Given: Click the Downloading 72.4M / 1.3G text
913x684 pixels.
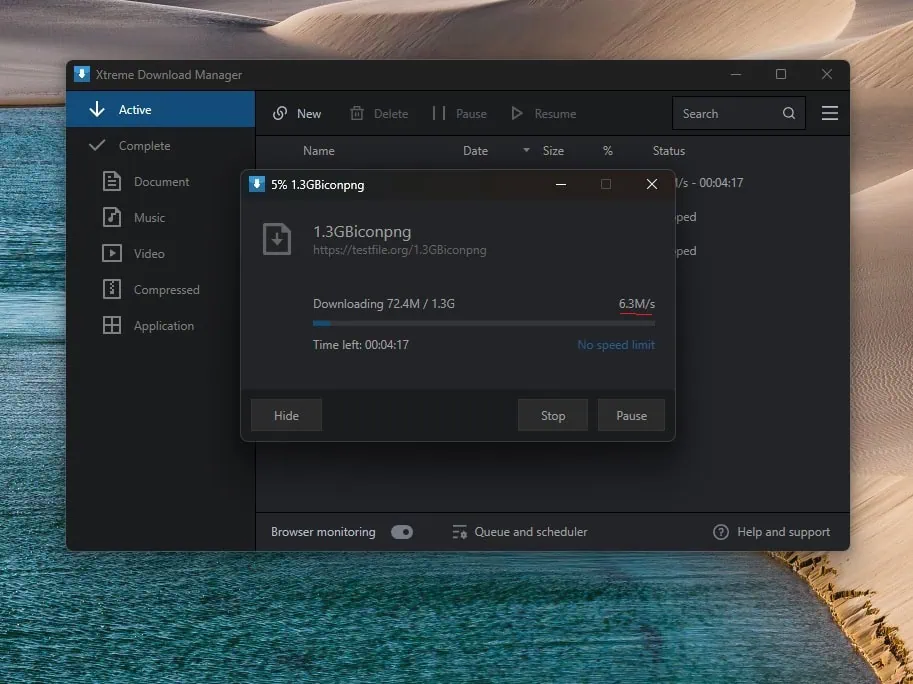Looking at the screenshot, I should (384, 304).
